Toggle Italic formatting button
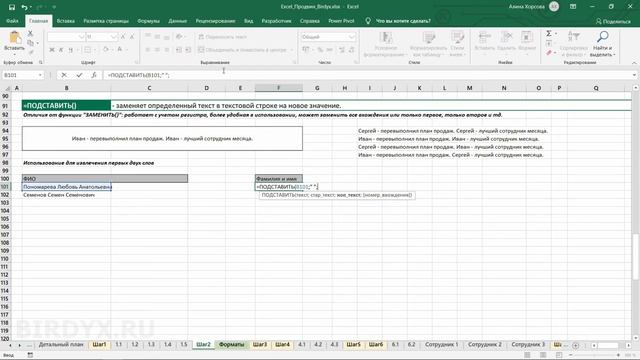Screen dimensions: 640x360 point(61,50)
